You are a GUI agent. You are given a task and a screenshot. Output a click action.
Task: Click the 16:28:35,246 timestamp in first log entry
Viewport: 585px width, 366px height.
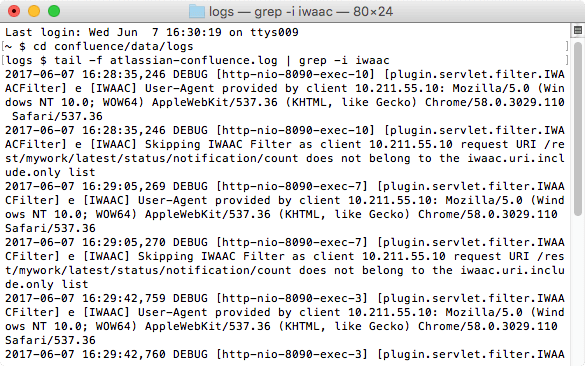pyautogui.click(x=124, y=74)
